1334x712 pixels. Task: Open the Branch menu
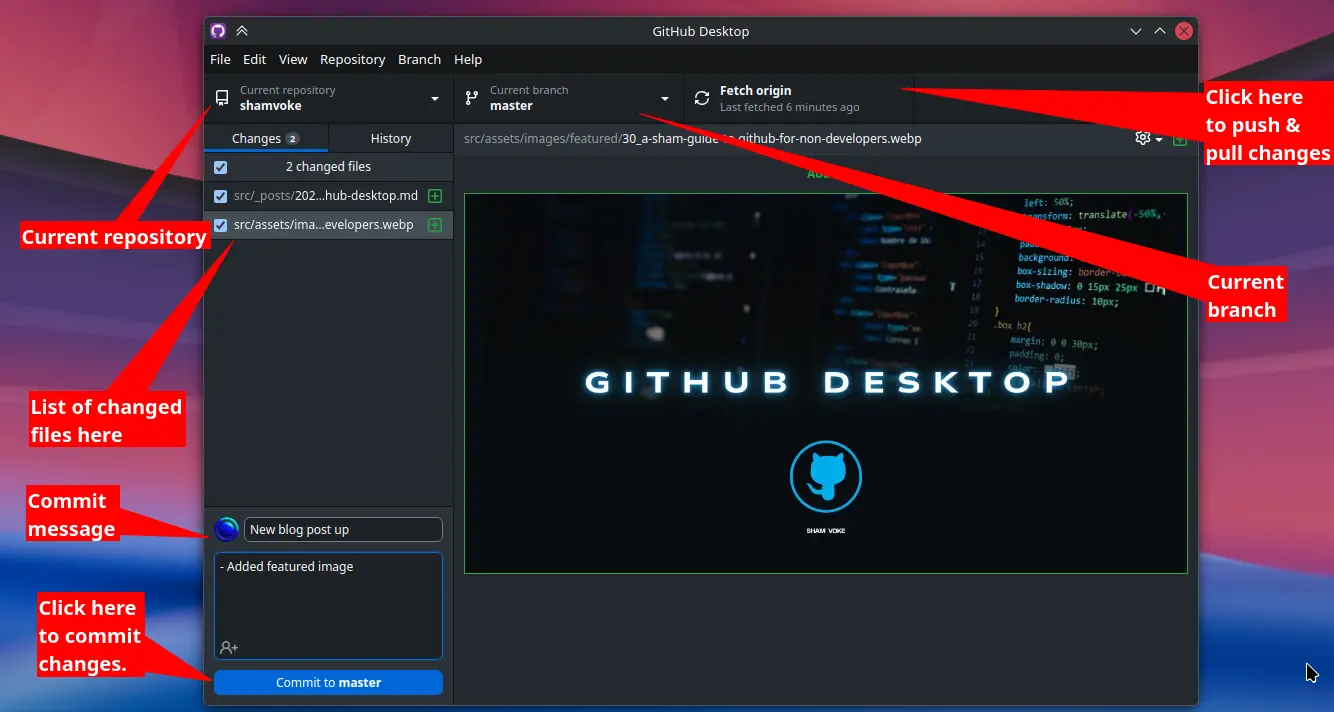point(419,59)
